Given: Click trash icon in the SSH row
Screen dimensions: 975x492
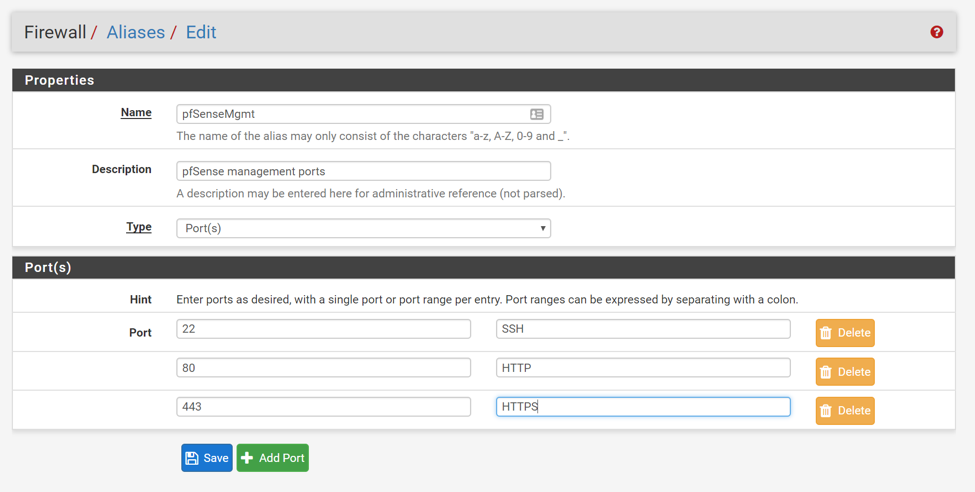Looking at the screenshot, I should coord(826,333).
